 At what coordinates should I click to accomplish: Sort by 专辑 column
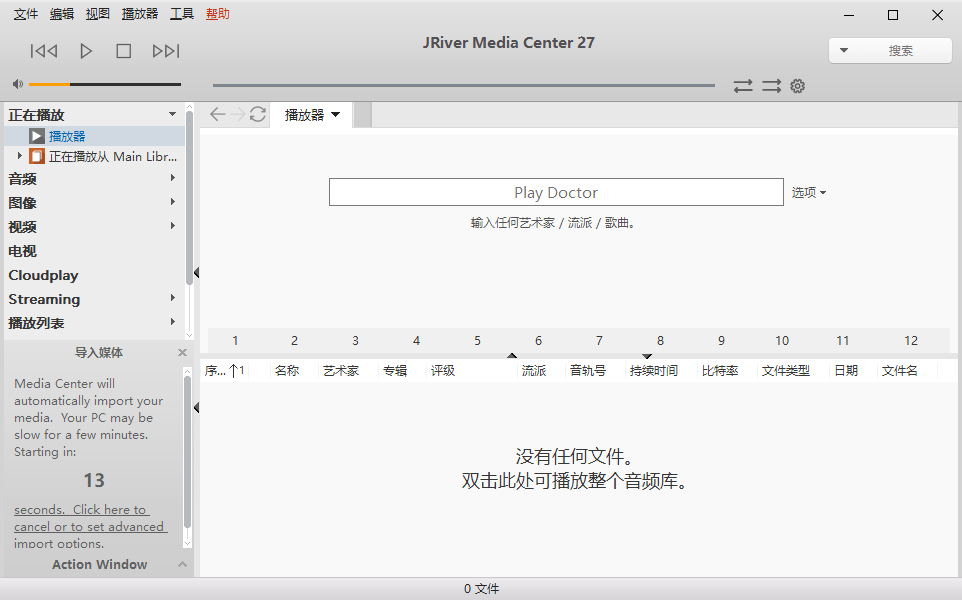395,371
